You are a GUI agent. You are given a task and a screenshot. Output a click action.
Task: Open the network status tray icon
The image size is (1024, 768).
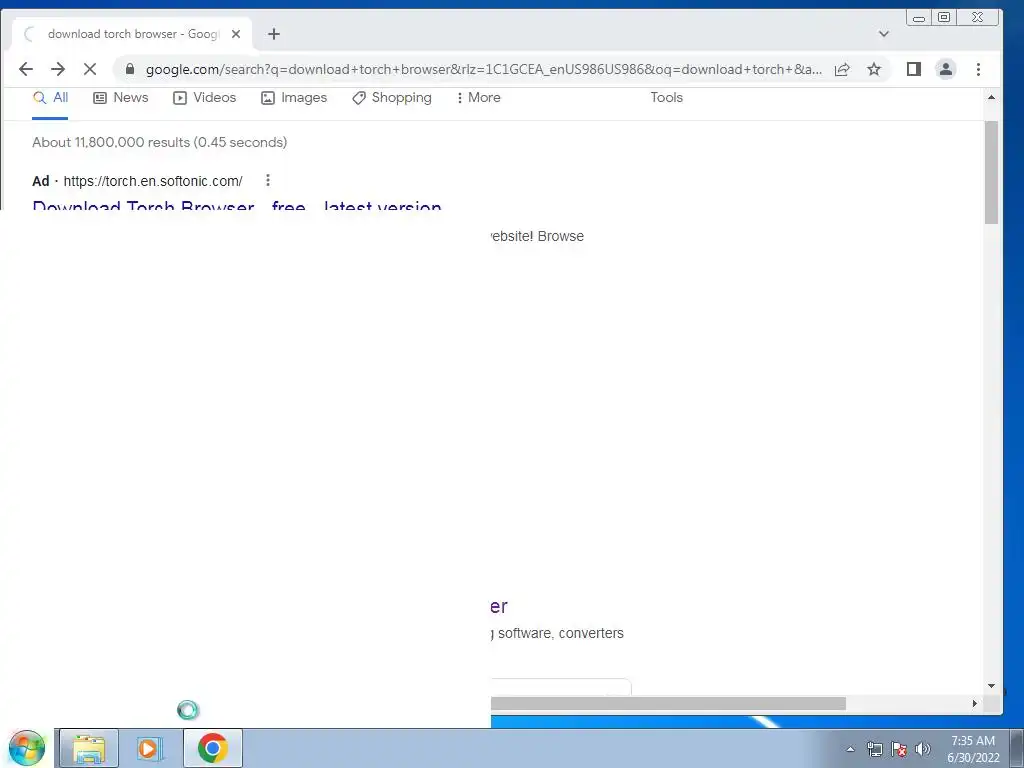click(874, 749)
